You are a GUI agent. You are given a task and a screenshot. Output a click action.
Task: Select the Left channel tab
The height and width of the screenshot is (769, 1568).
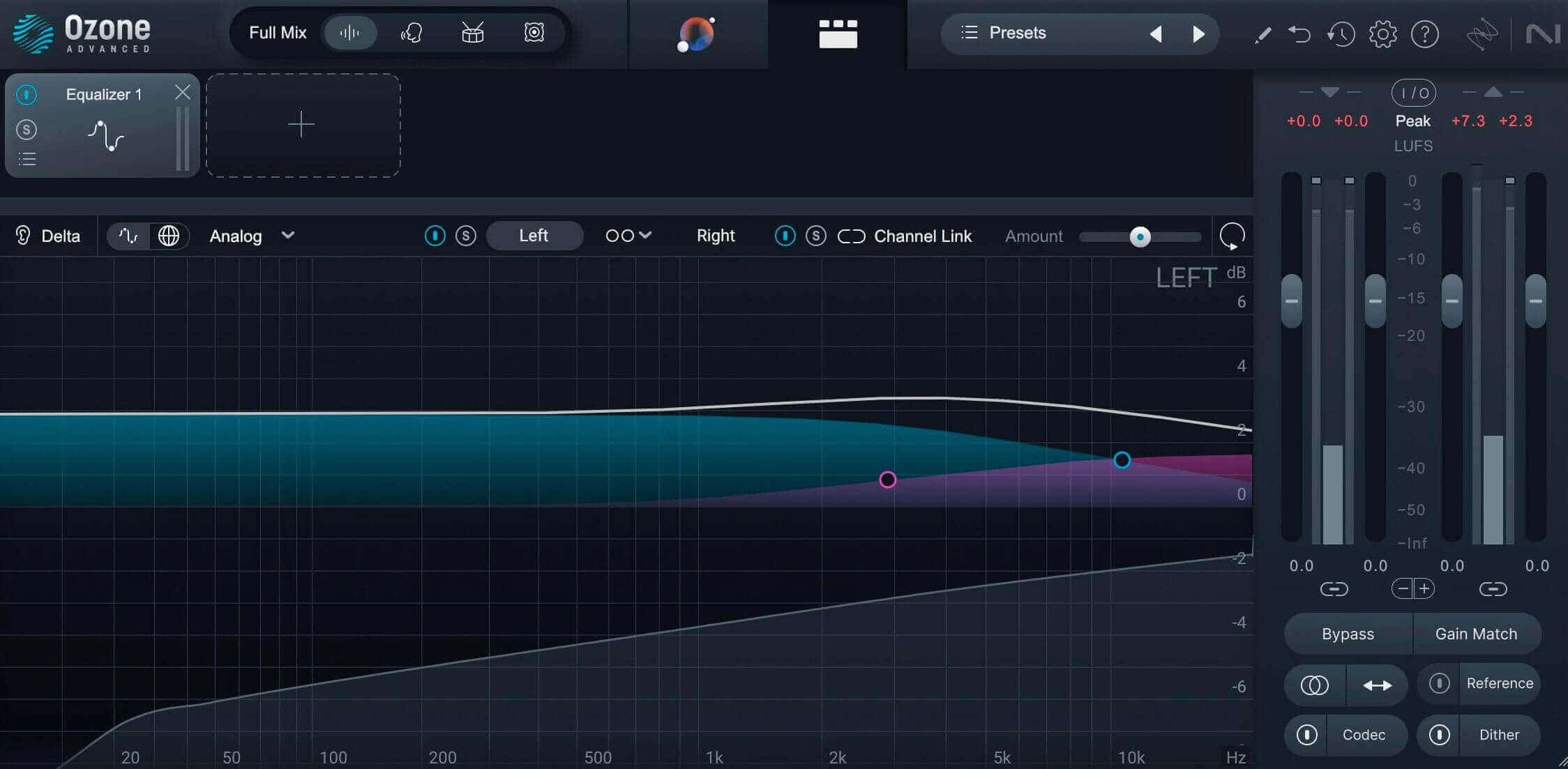(x=534, y=236)
